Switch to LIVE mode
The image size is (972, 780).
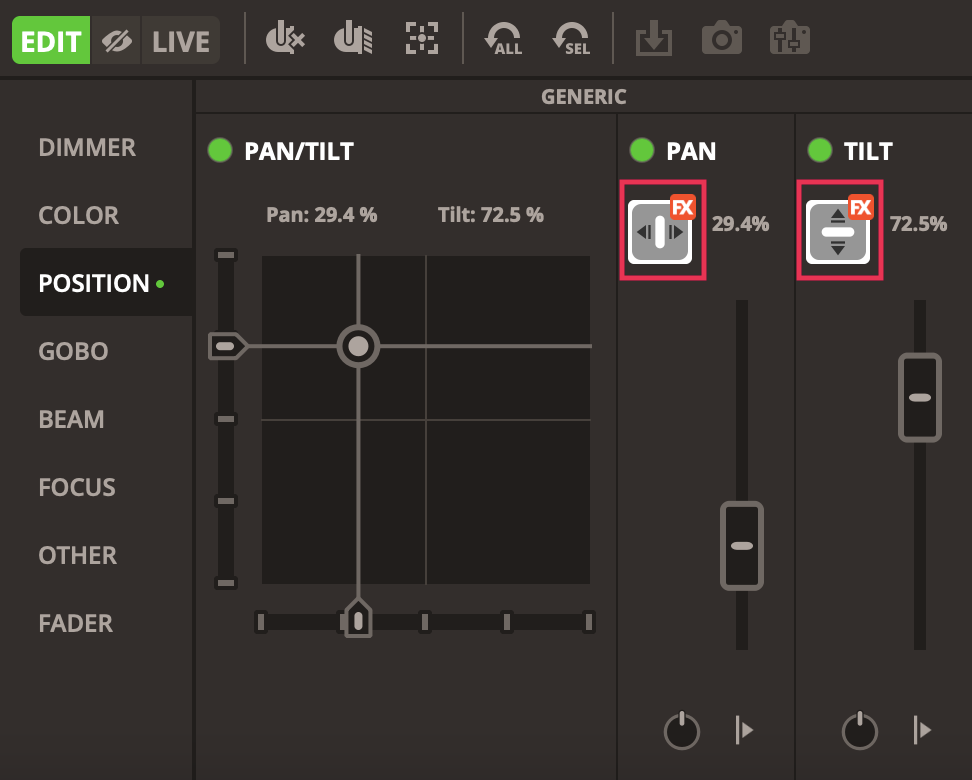181,41
